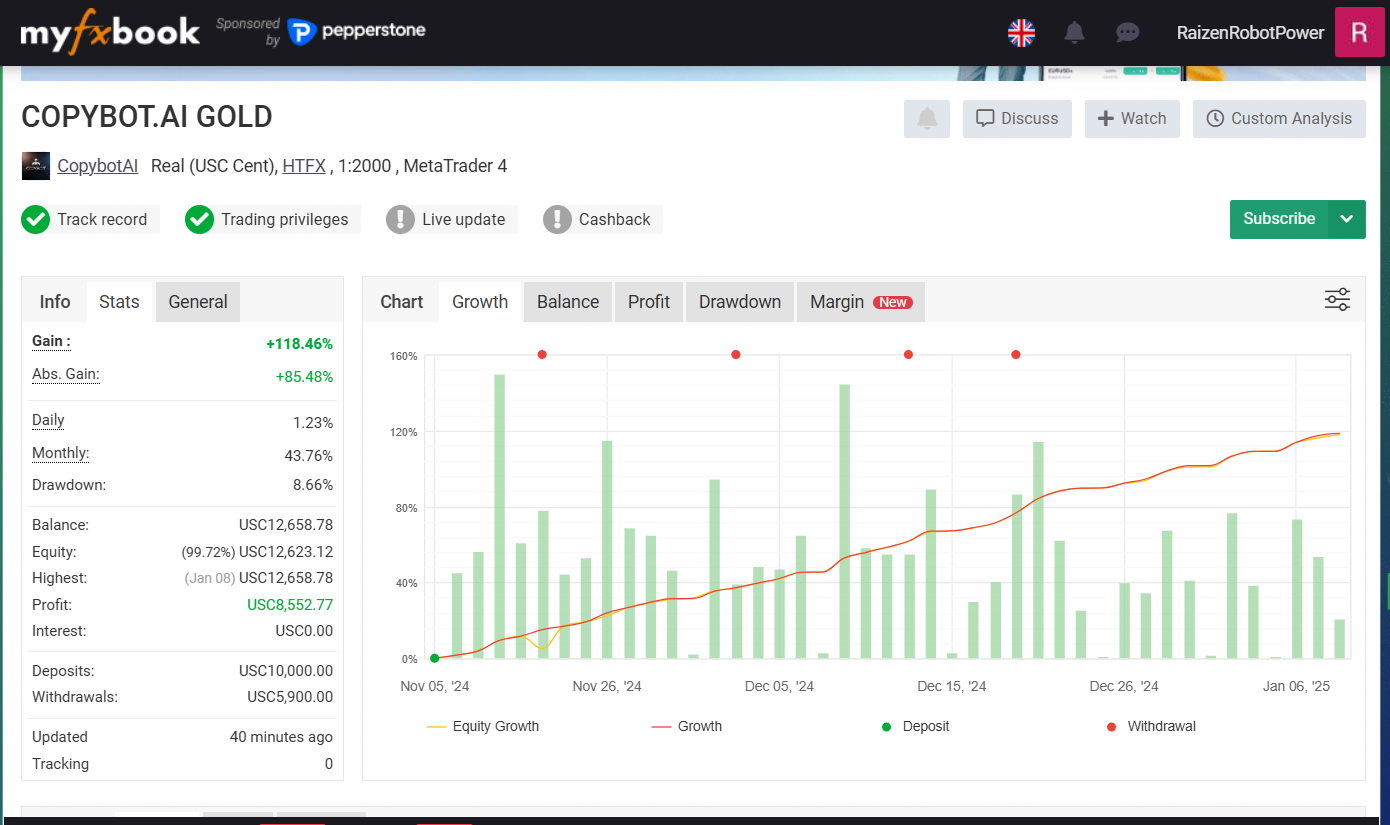Click the tallest green bar near 150%
This screenshot has width=1390, height=825.
499,516
